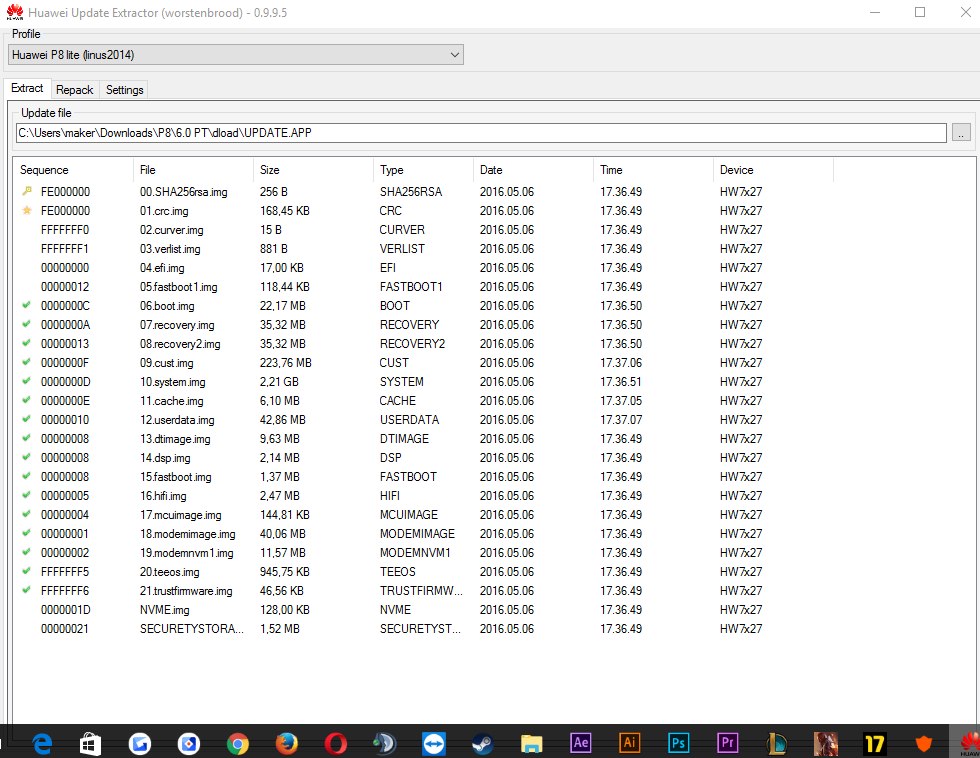Open the Windows Store taskbar icon
Image resolution: width=980 pixels, height=758 pixels.
click(x=91, y=744)
